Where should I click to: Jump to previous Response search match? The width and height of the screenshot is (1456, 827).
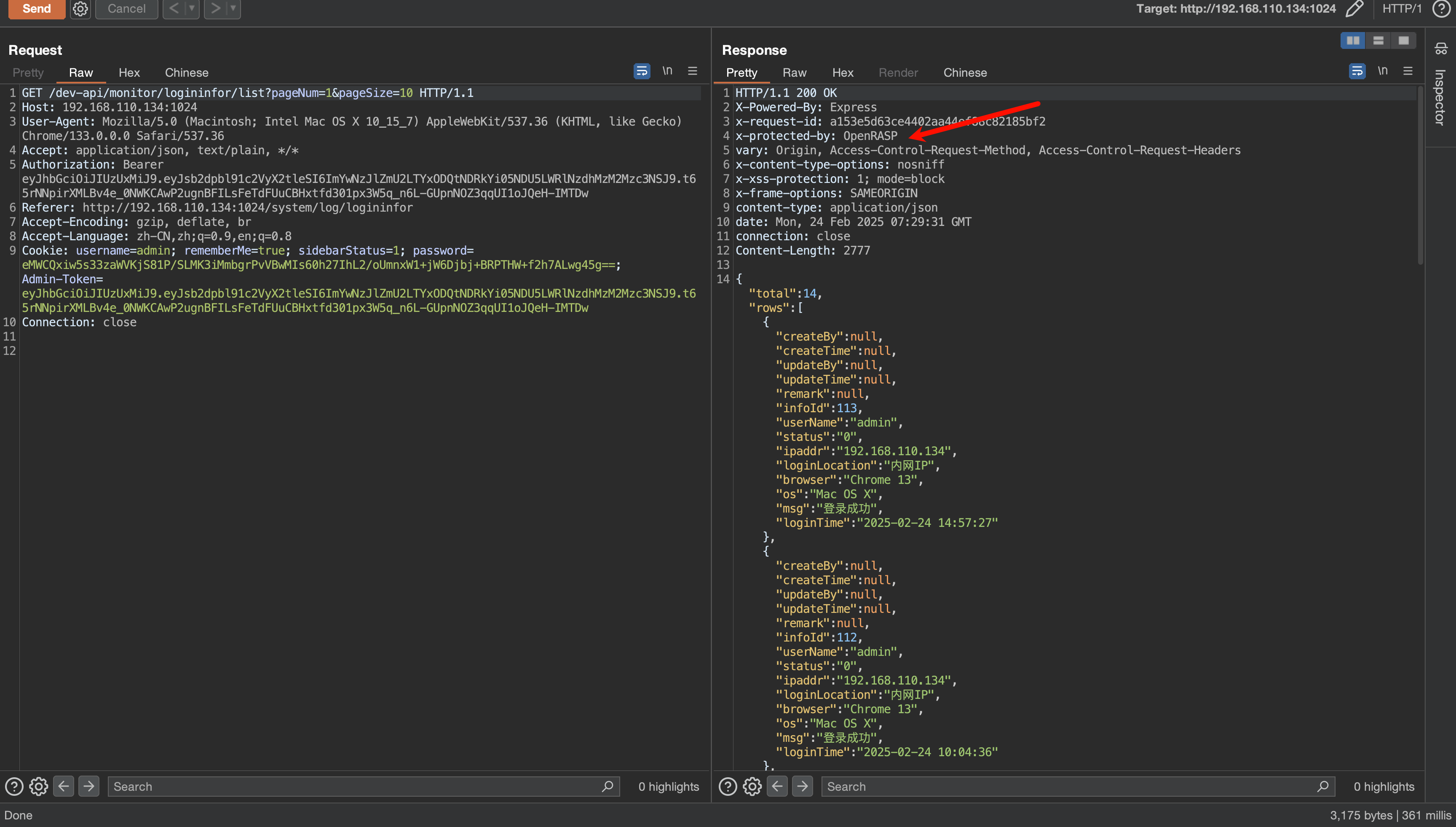click(x=777, y=787)
